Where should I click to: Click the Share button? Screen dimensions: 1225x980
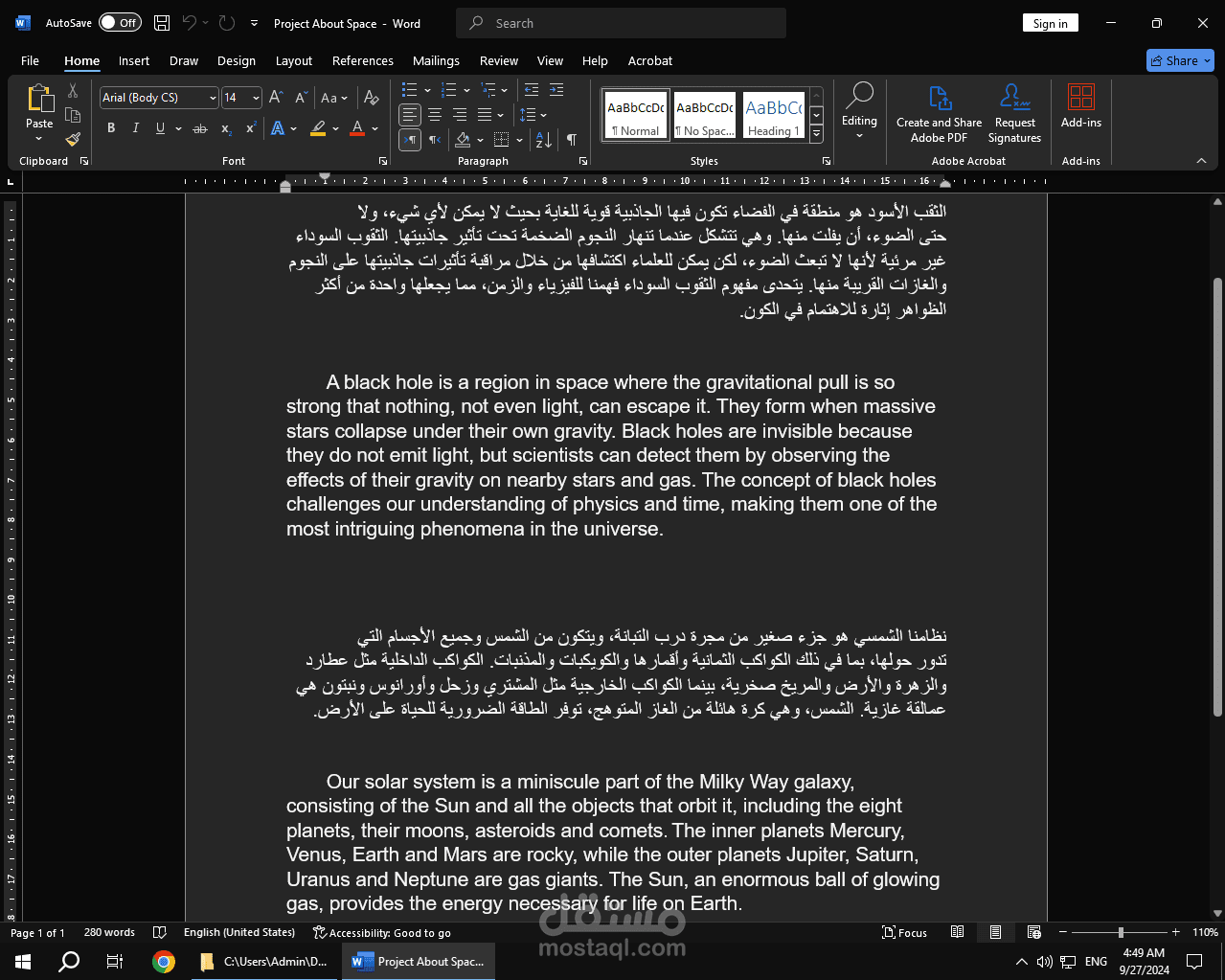click(x=1180, y=60)
